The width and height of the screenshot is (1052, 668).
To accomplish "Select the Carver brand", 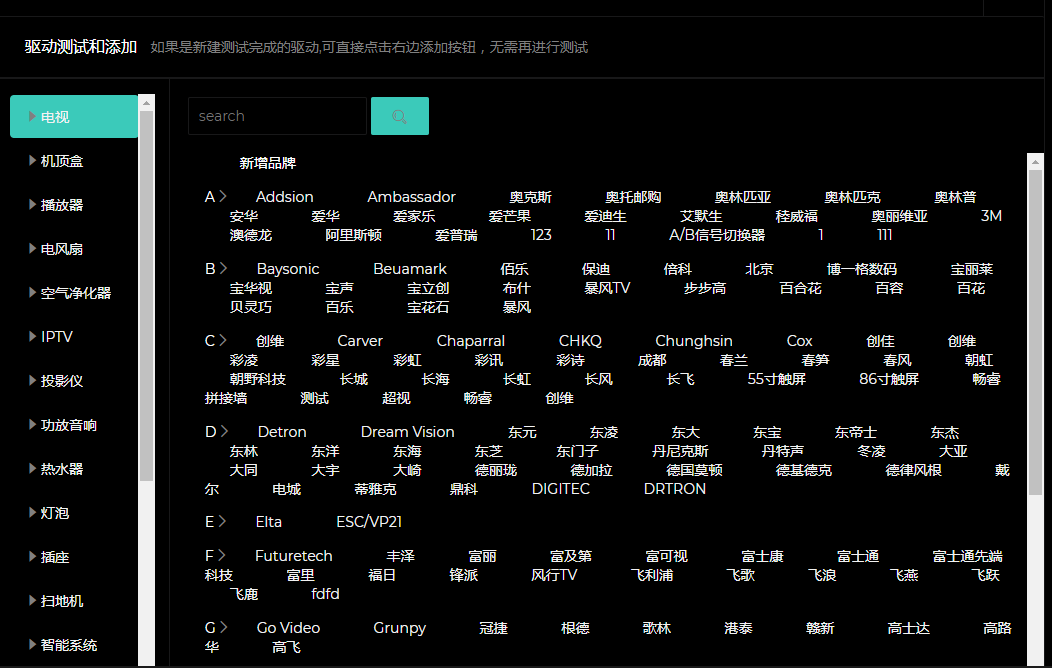I will [360, 341].
